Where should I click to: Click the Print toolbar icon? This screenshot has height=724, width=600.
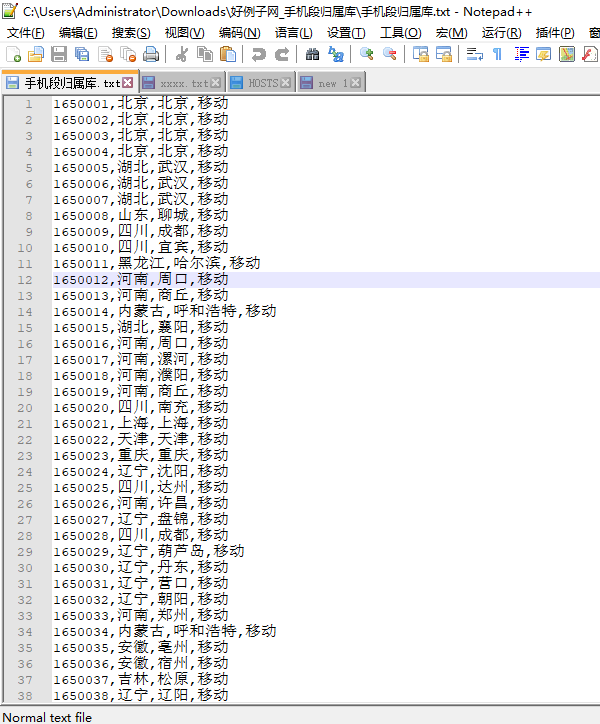(x=151, y=54)
